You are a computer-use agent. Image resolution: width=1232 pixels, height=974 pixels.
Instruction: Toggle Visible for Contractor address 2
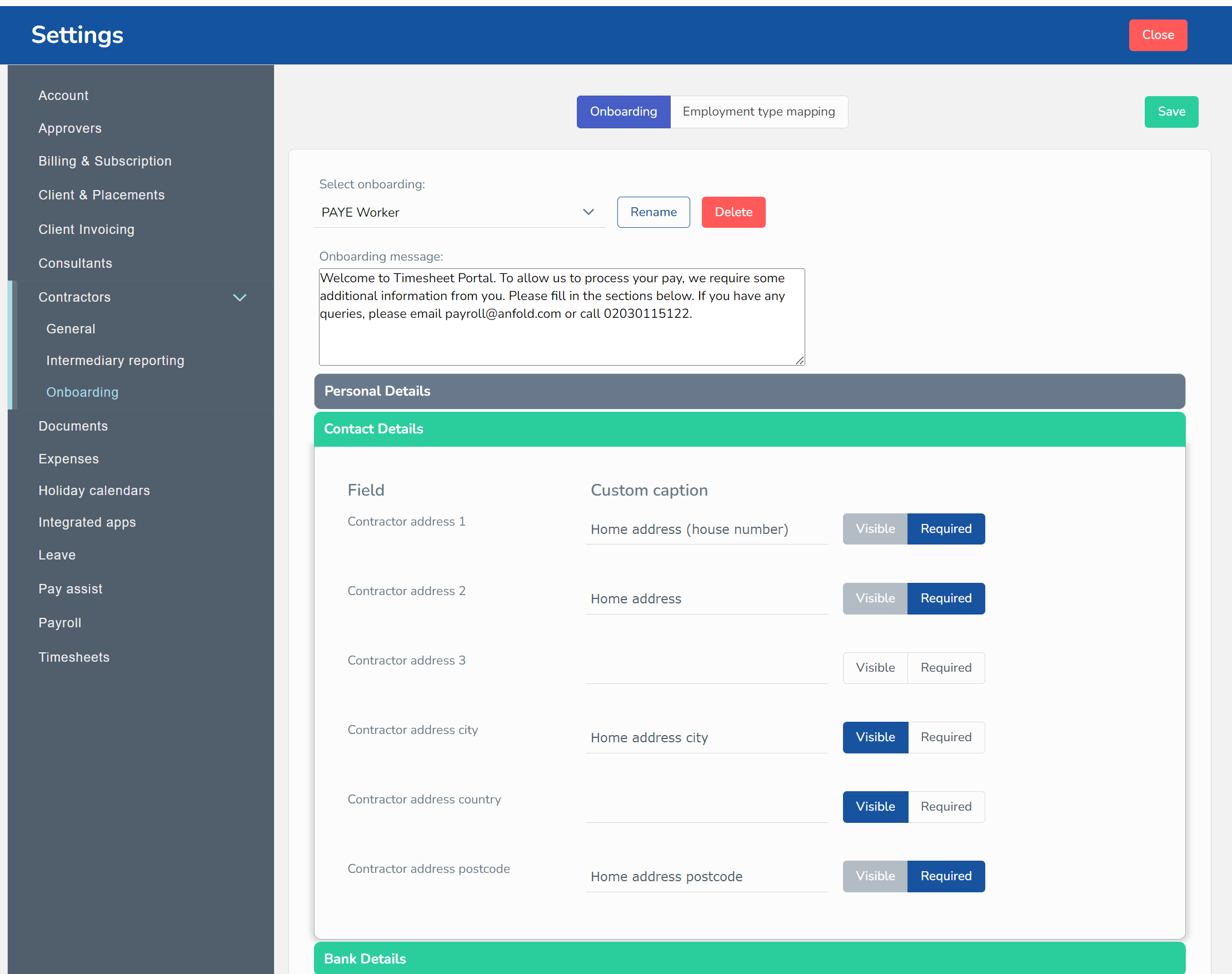[875, 598]
